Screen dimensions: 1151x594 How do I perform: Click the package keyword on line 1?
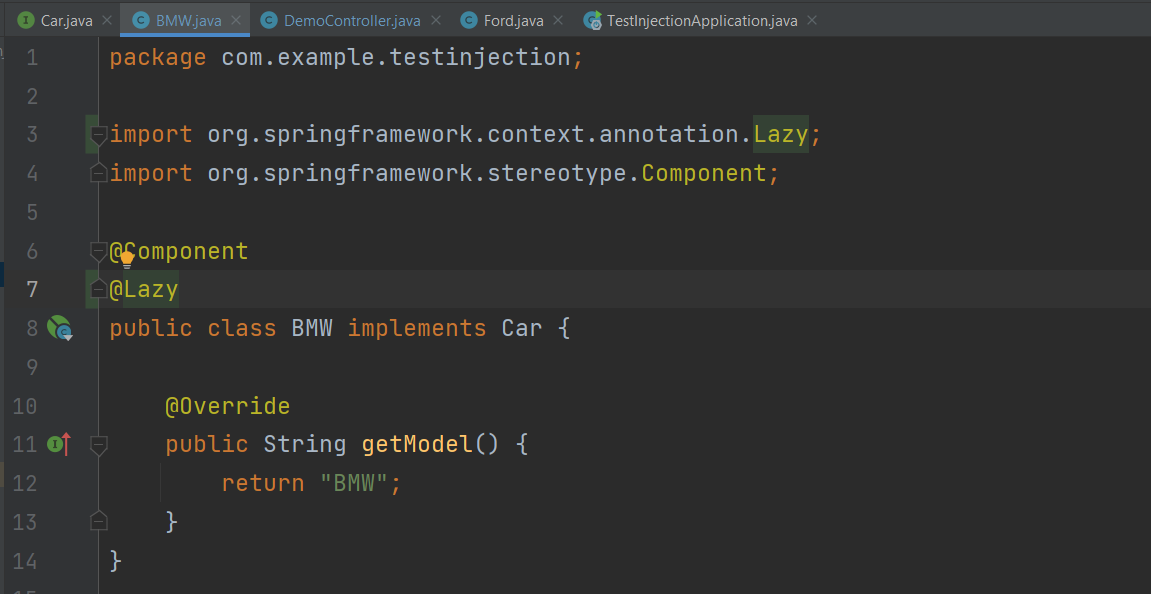point(158,57)
